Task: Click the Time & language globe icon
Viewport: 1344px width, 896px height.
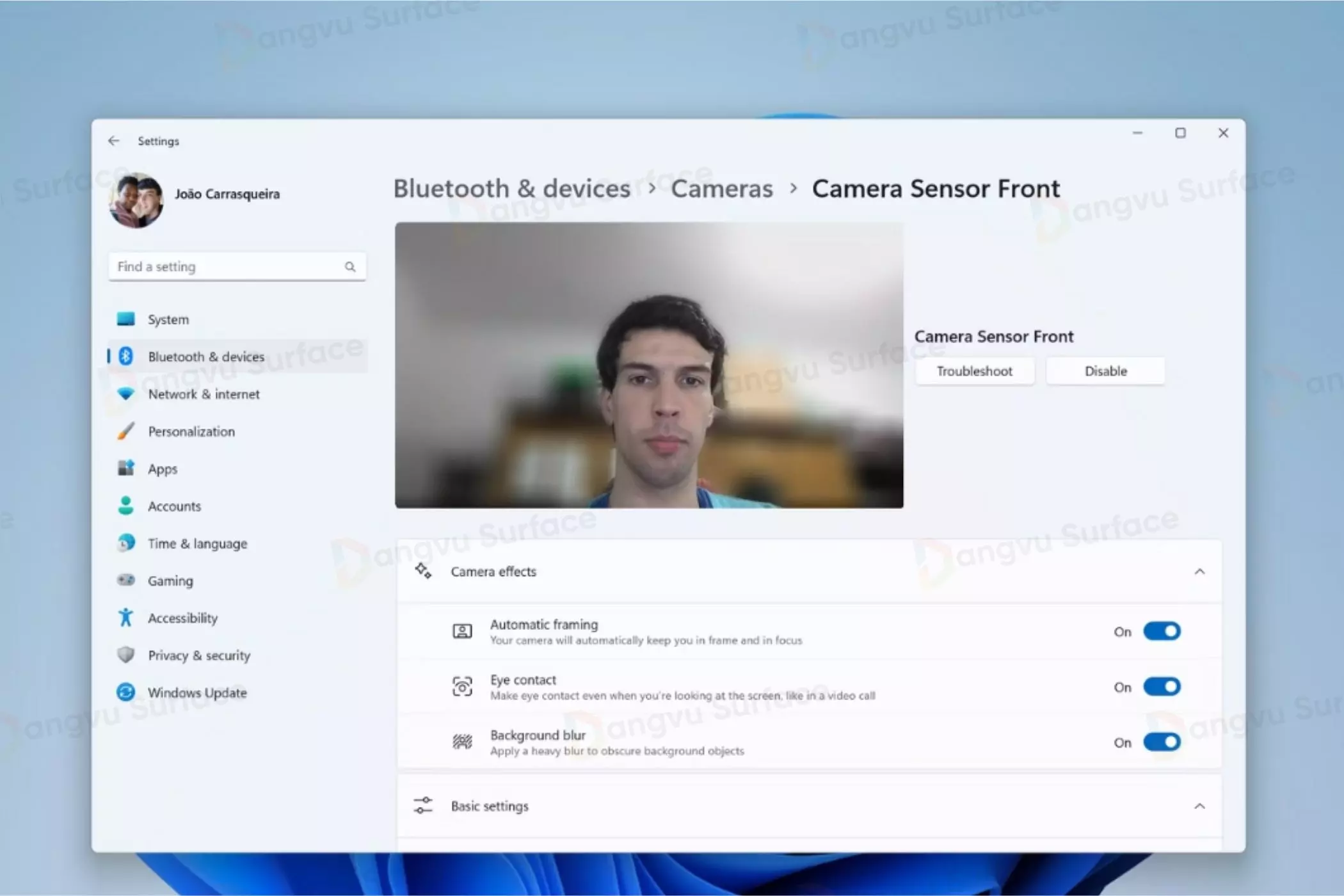Action: coord(126,543)
